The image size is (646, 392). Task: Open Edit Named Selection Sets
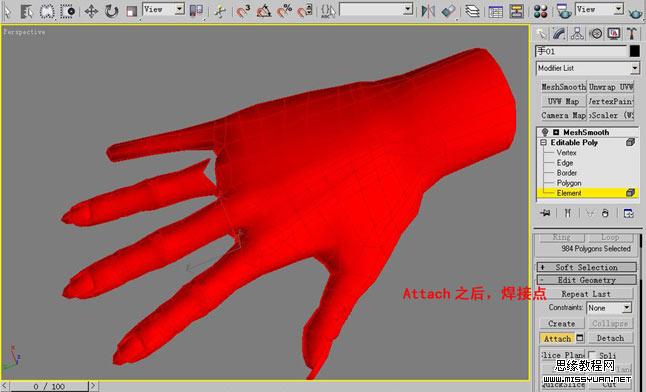tap(328, 11)
